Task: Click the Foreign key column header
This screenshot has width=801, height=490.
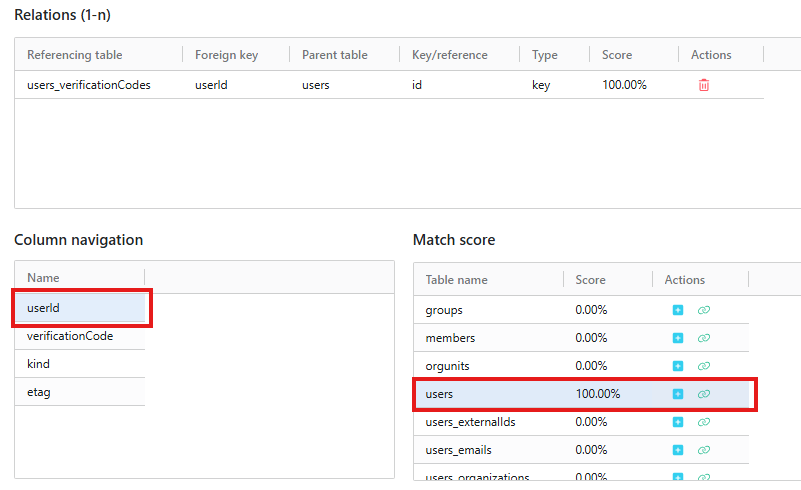Action: 226,55
